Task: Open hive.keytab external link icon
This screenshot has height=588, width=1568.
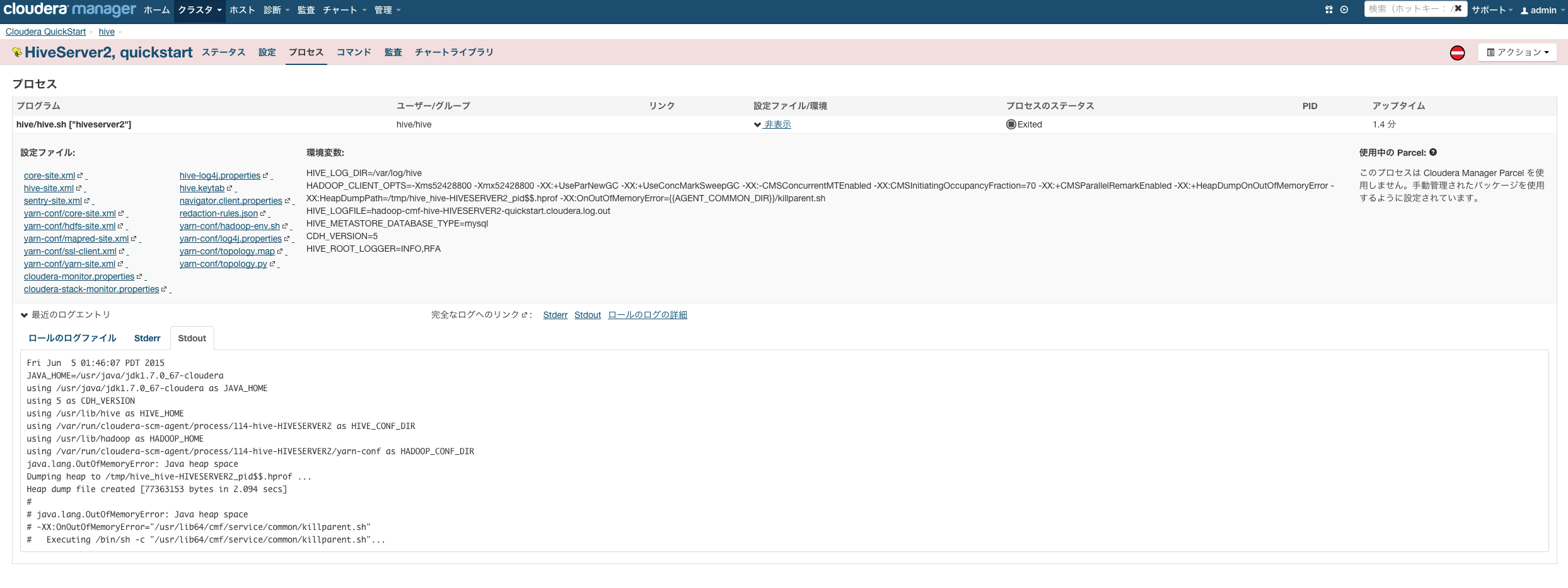Action: coord(229,188)
